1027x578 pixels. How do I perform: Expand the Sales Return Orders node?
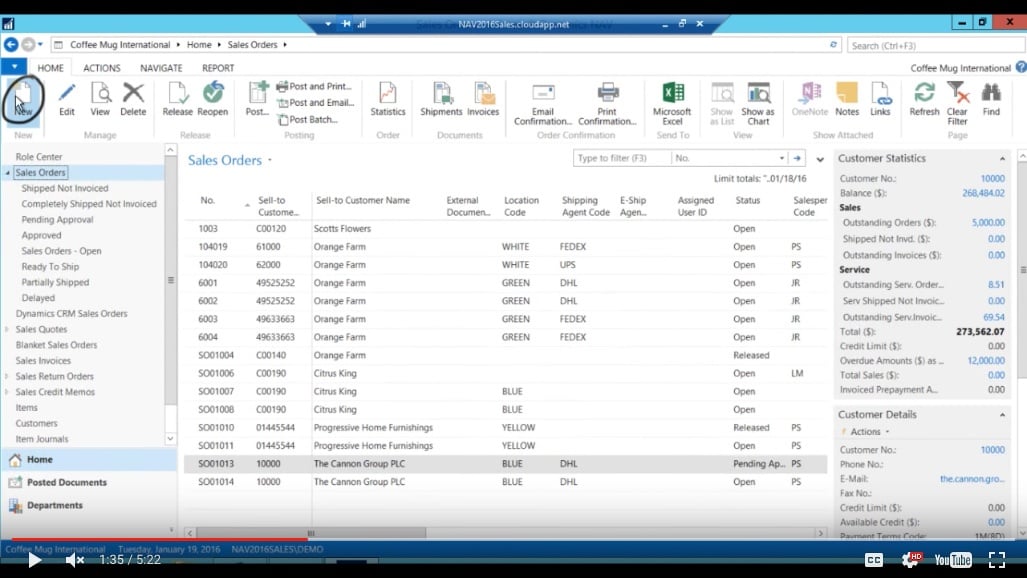click(x=7, y=377)
